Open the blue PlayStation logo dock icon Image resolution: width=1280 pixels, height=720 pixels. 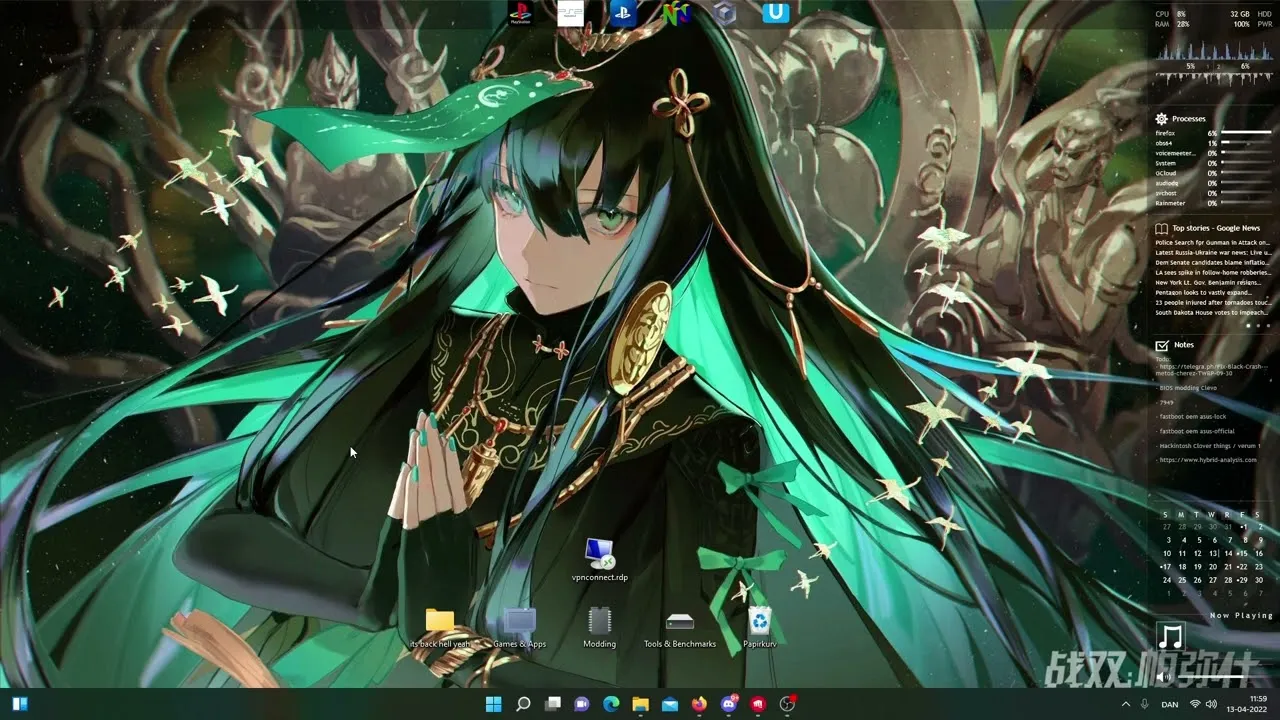tap(623, 13)
